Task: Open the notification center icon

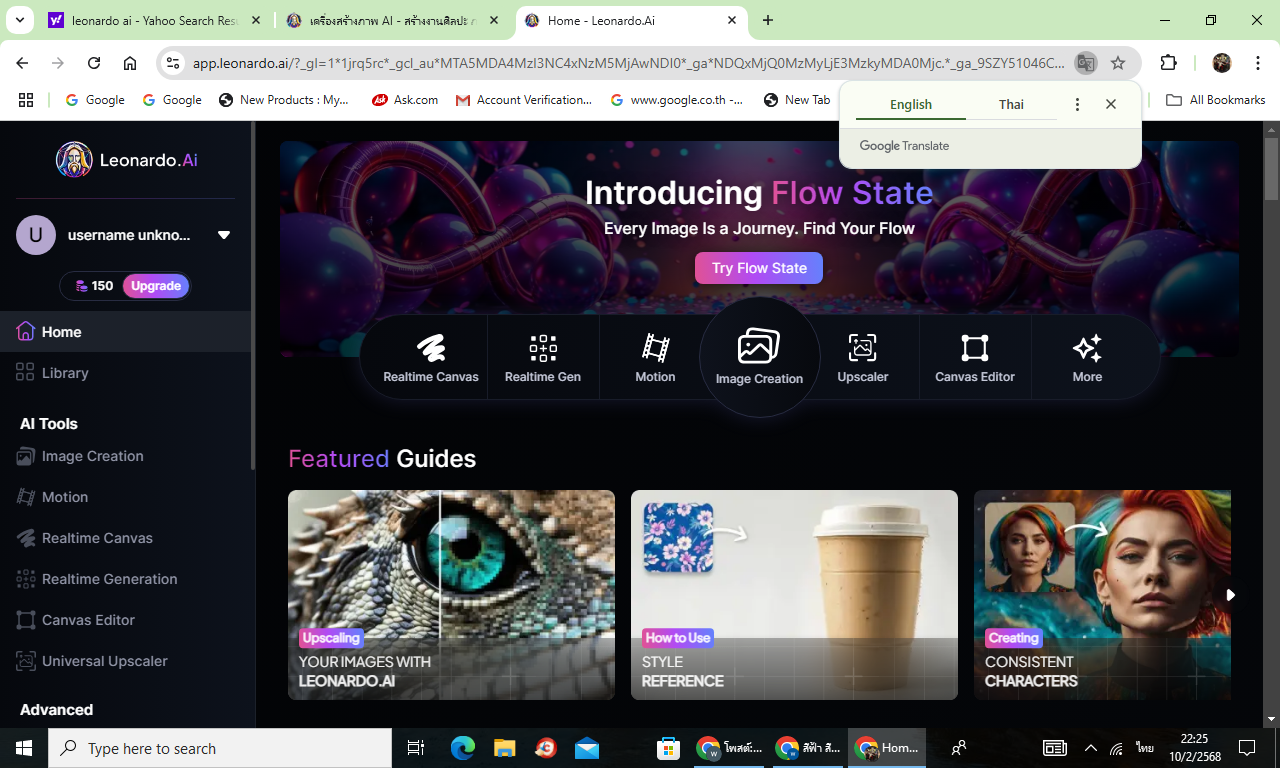Action: [1247, 748]
